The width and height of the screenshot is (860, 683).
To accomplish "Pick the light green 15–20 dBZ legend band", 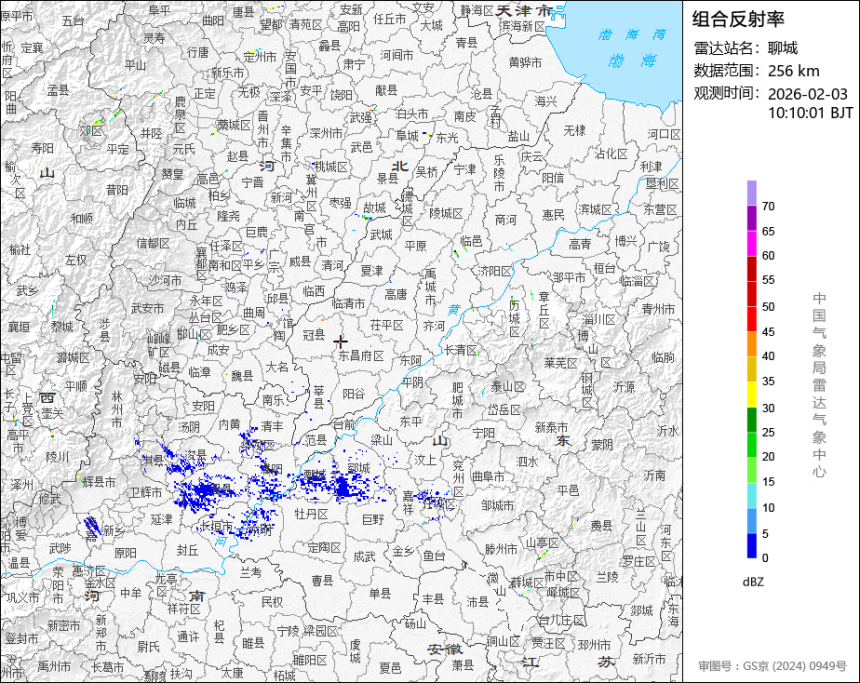I will (x=751, y=470).
